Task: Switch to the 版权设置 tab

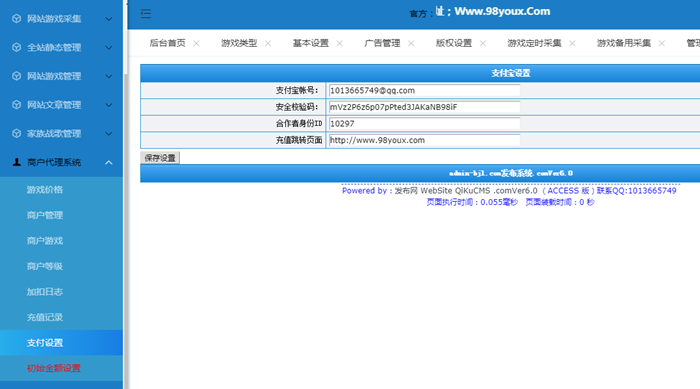Action: click(x=454, y=43)
